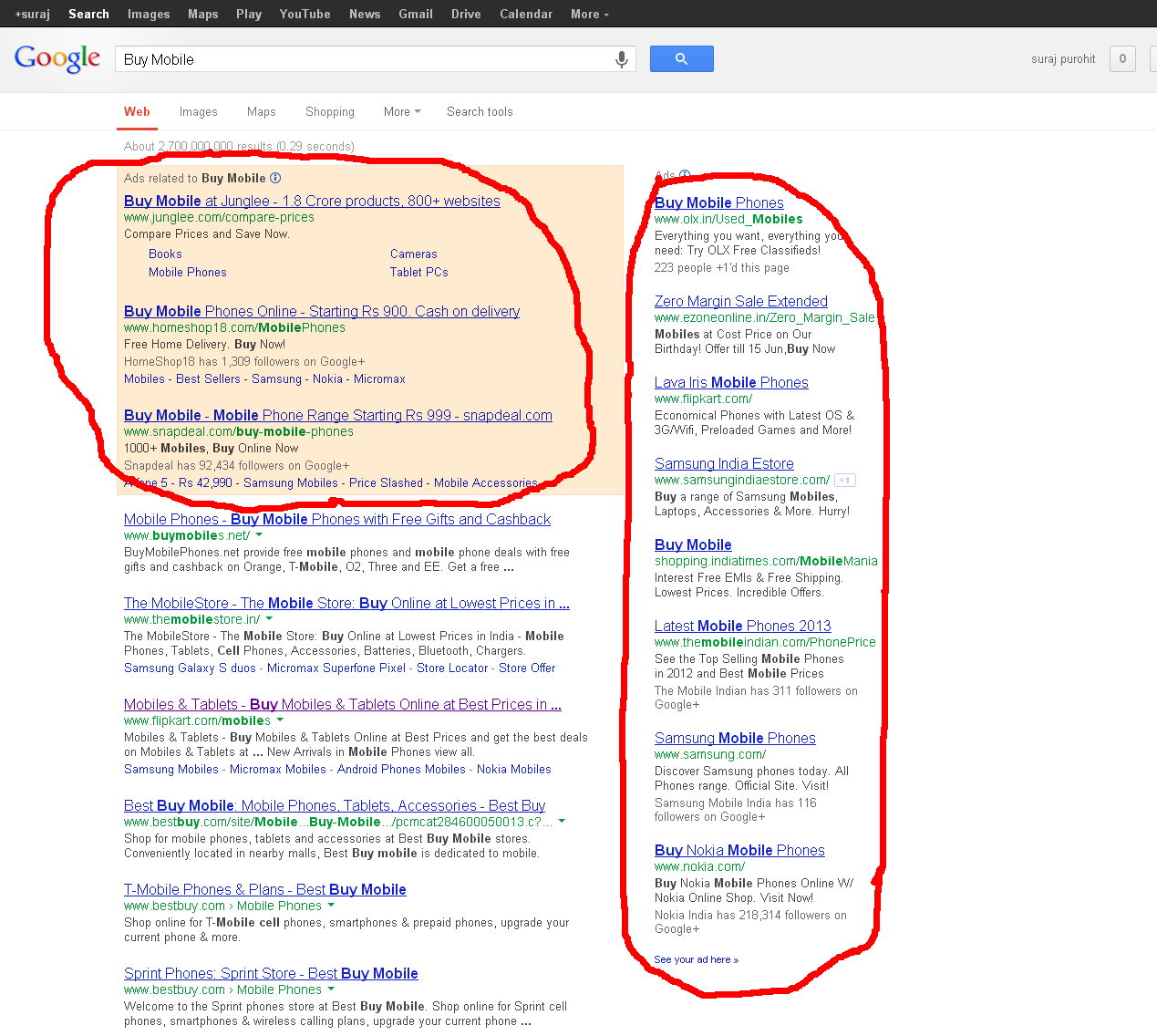Open Best Buy Mobile Phones, Tablets result

(x=335, y=805)
